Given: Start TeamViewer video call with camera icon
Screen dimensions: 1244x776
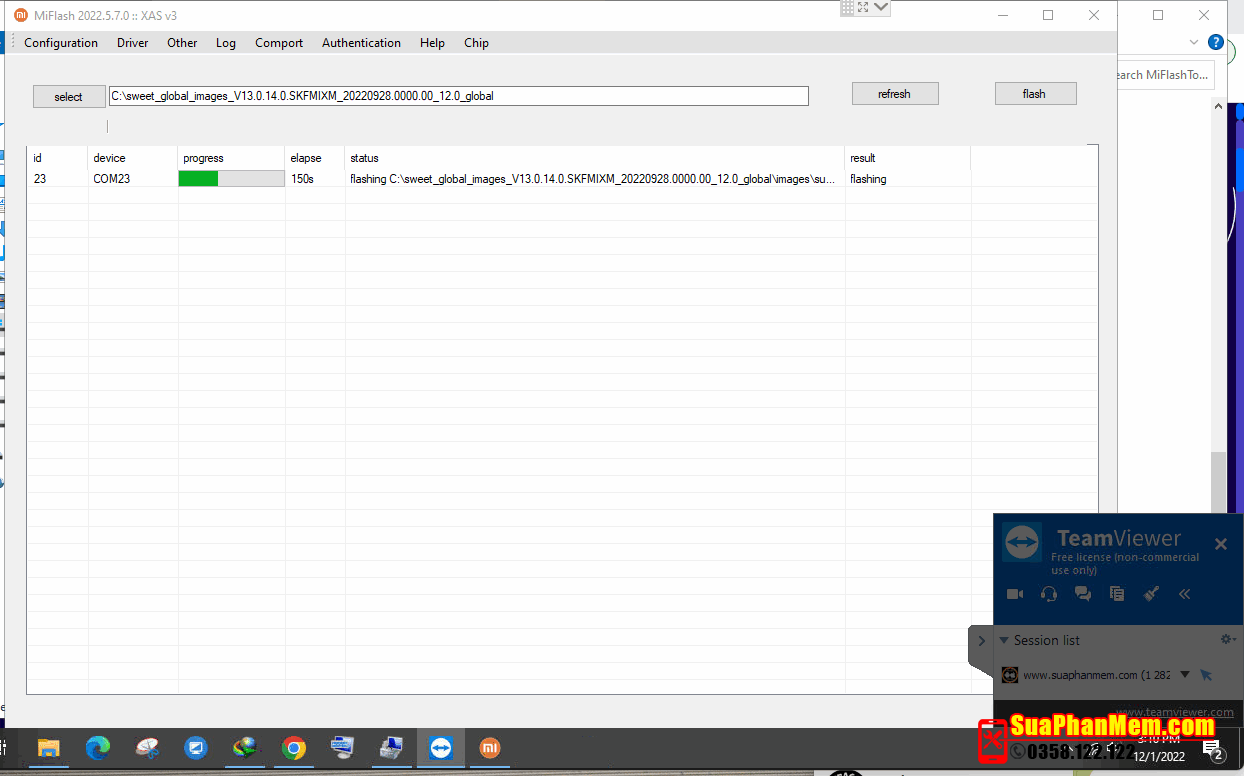Looking at the screenshot, I should click(x=1015, y=594).
